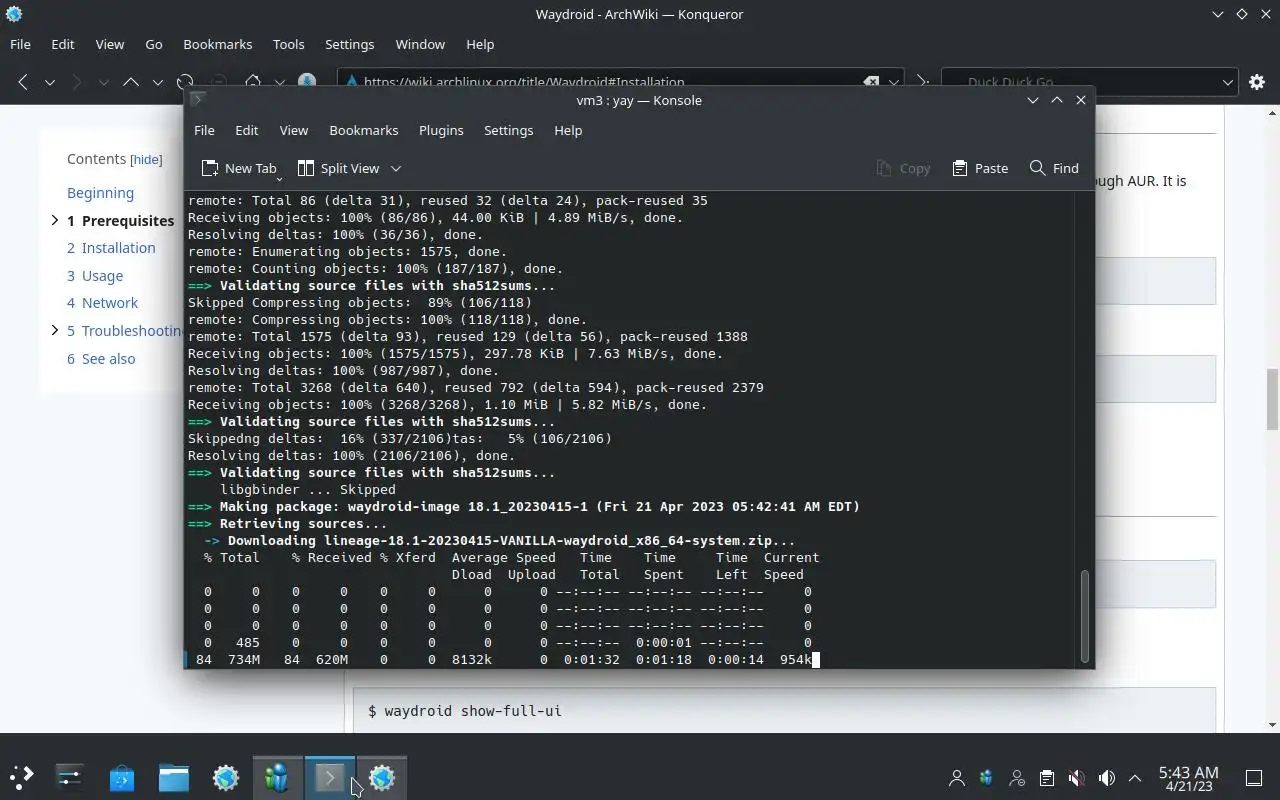The height and width of the screenshot is (800, 1280).
Task: Open Konsole Help menu
Action: (568, 130)
